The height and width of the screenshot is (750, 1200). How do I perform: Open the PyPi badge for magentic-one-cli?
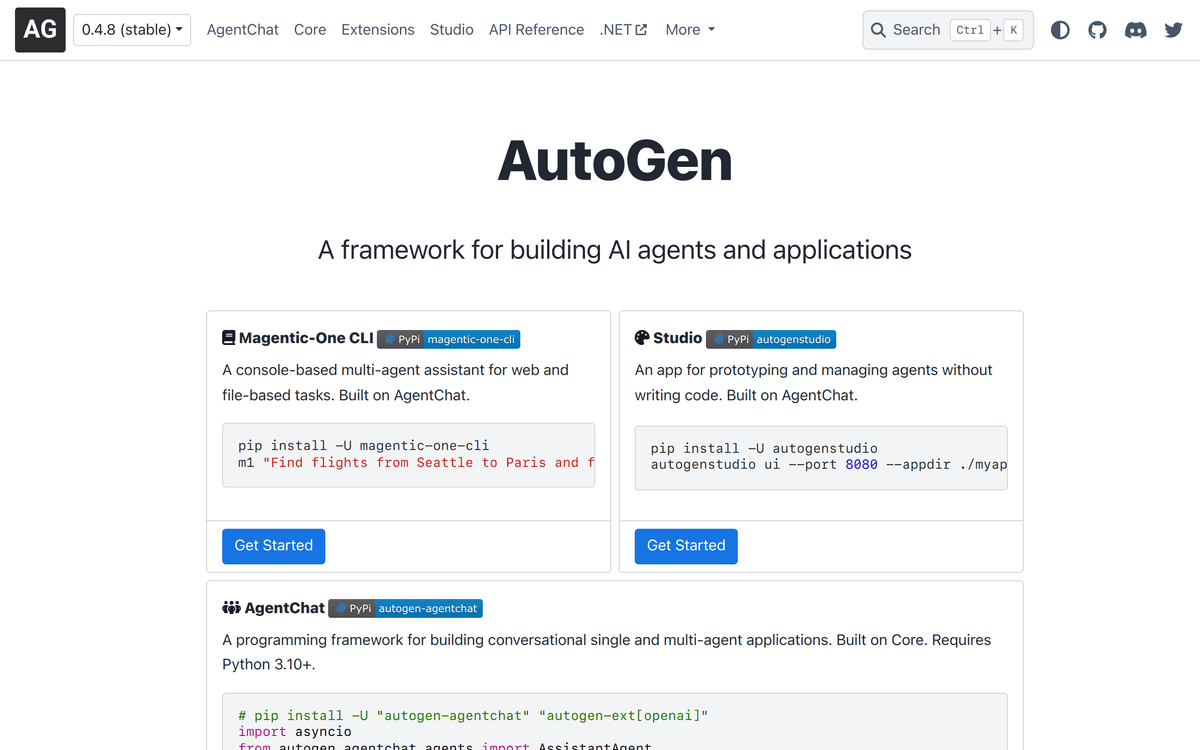448,339
